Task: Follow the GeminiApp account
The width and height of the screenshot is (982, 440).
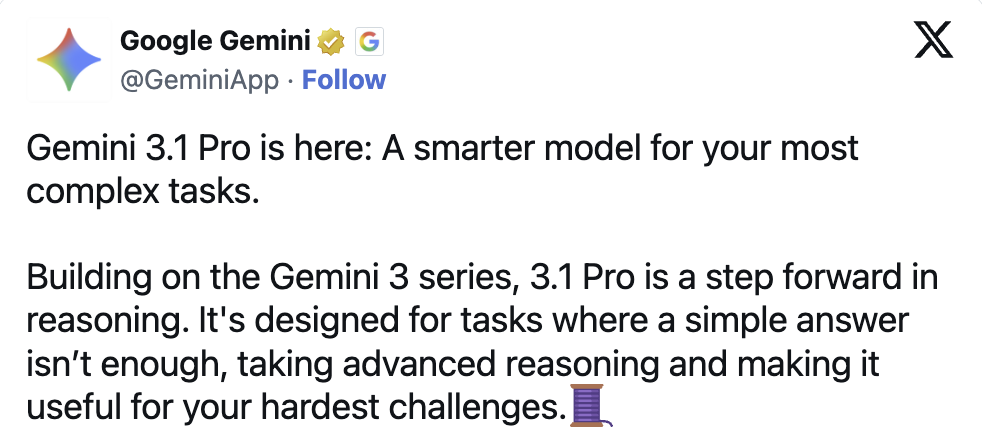Action: click(x=343, y=80)
